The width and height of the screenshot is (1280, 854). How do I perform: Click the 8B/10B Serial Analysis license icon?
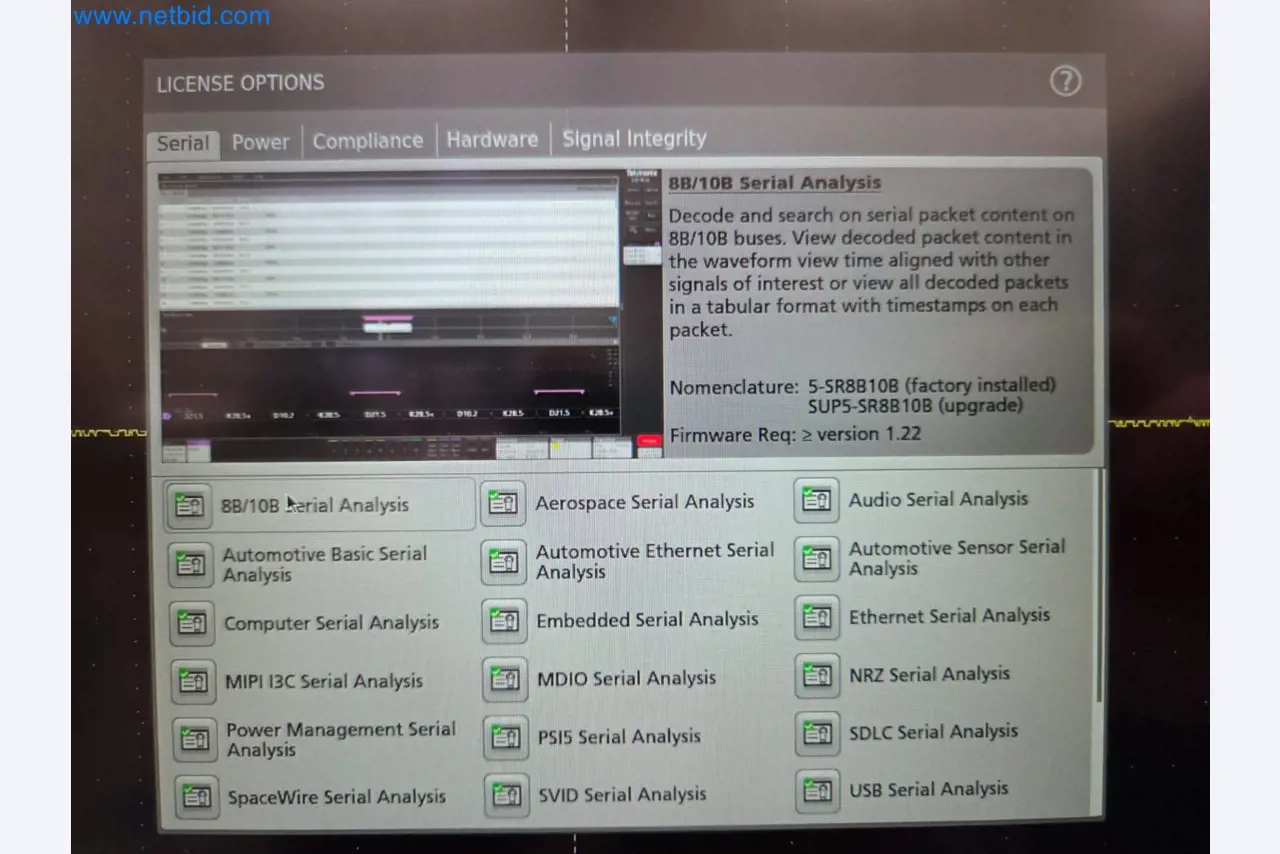[189, 506]
